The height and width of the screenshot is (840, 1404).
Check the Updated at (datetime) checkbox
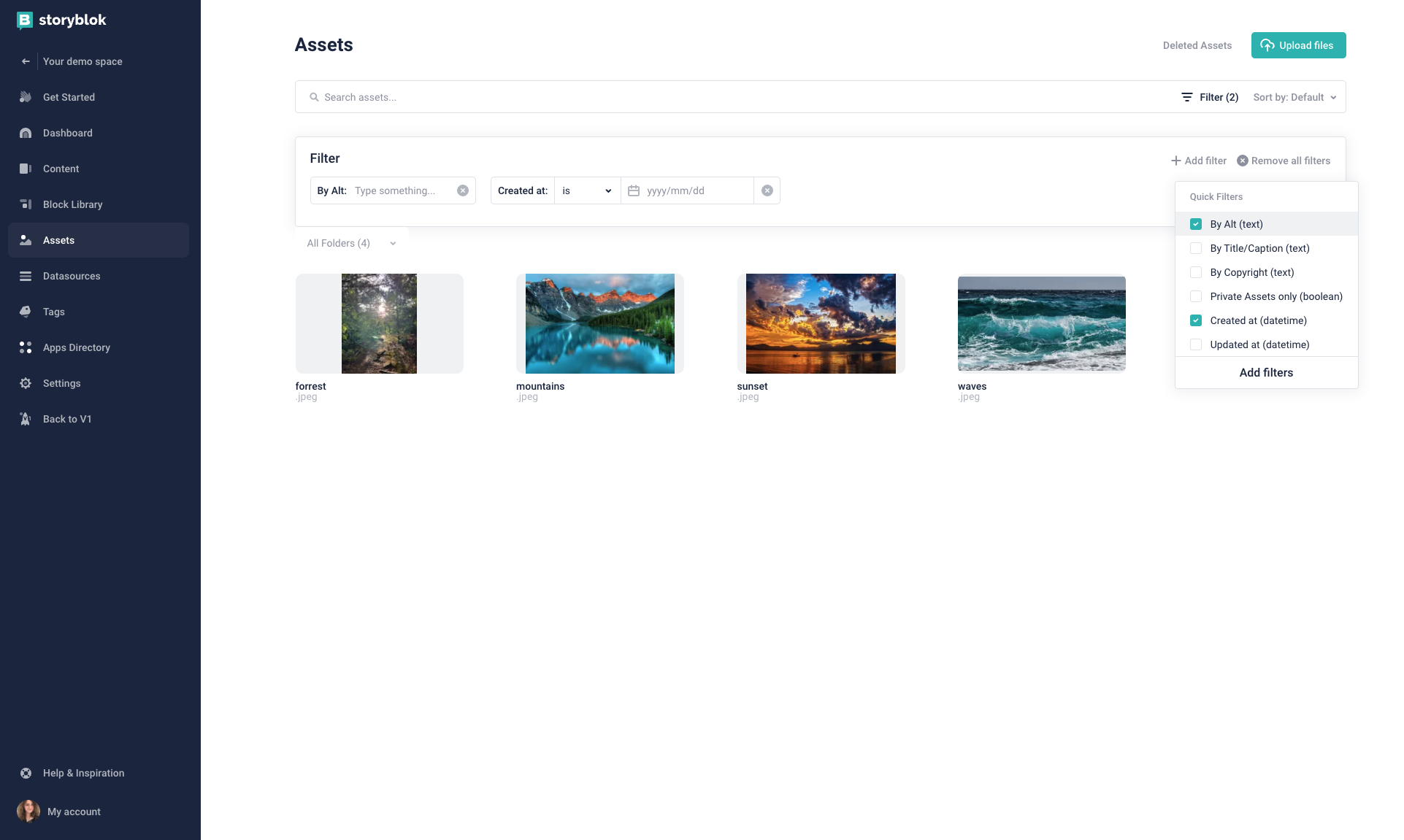click(1196, 344)
